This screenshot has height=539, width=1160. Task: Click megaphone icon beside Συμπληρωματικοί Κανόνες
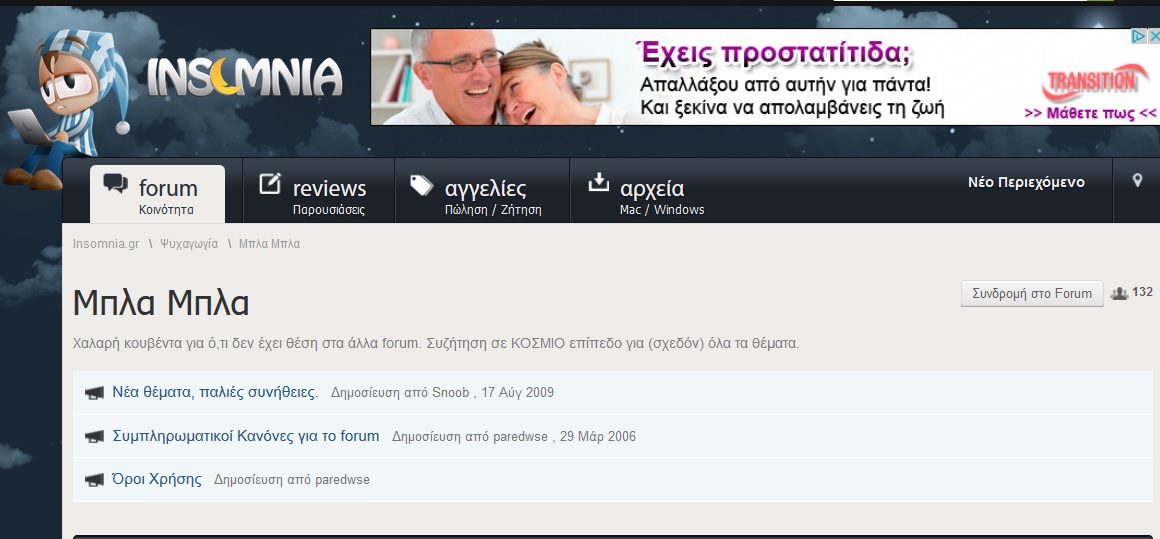click(94, 437)
